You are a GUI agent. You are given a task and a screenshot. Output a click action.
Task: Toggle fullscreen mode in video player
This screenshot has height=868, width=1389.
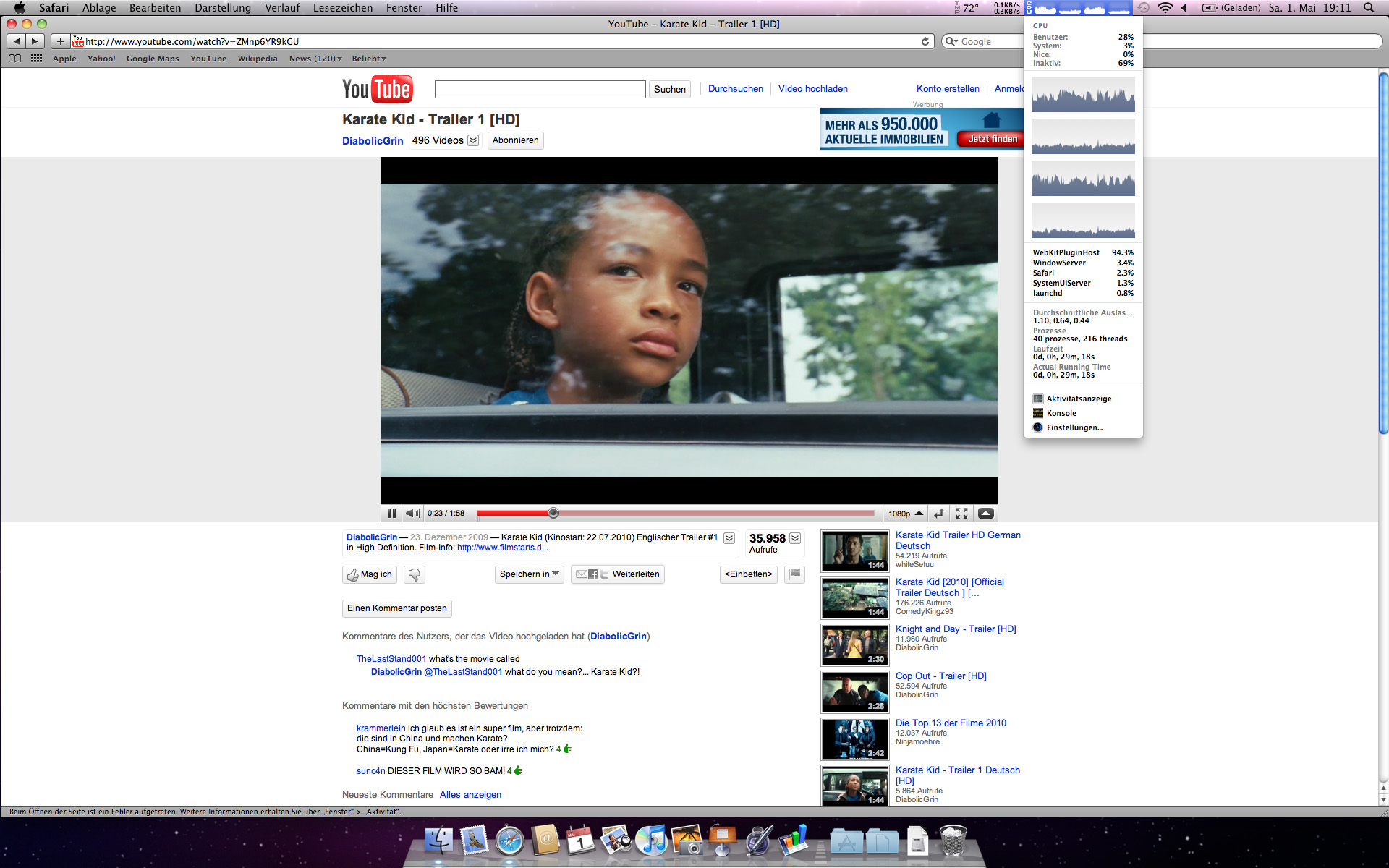coord(961,513)
